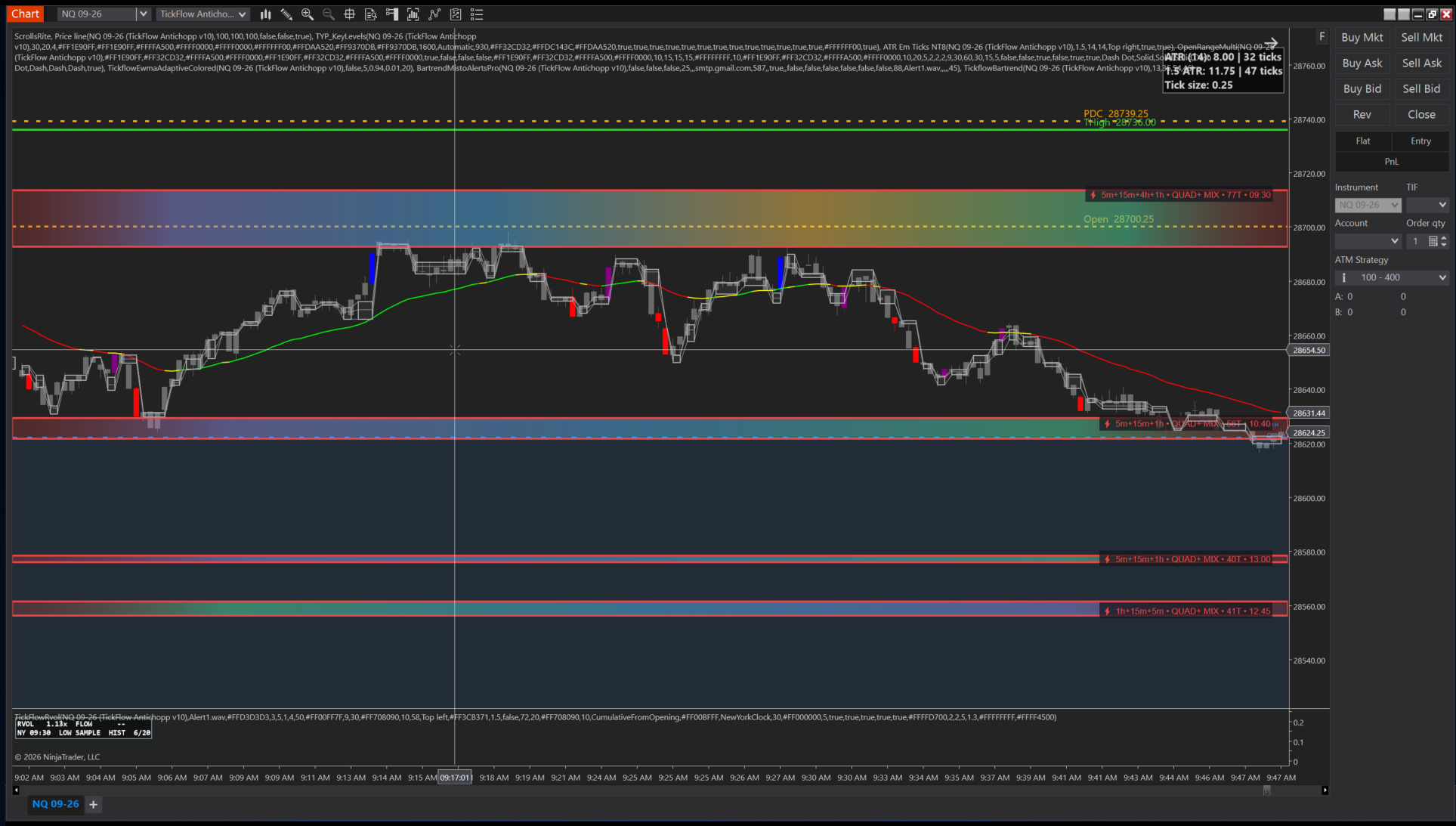The image size is (1456, 826).
Task: Expand the TIF dropdown
Action: coord(1427,205)
